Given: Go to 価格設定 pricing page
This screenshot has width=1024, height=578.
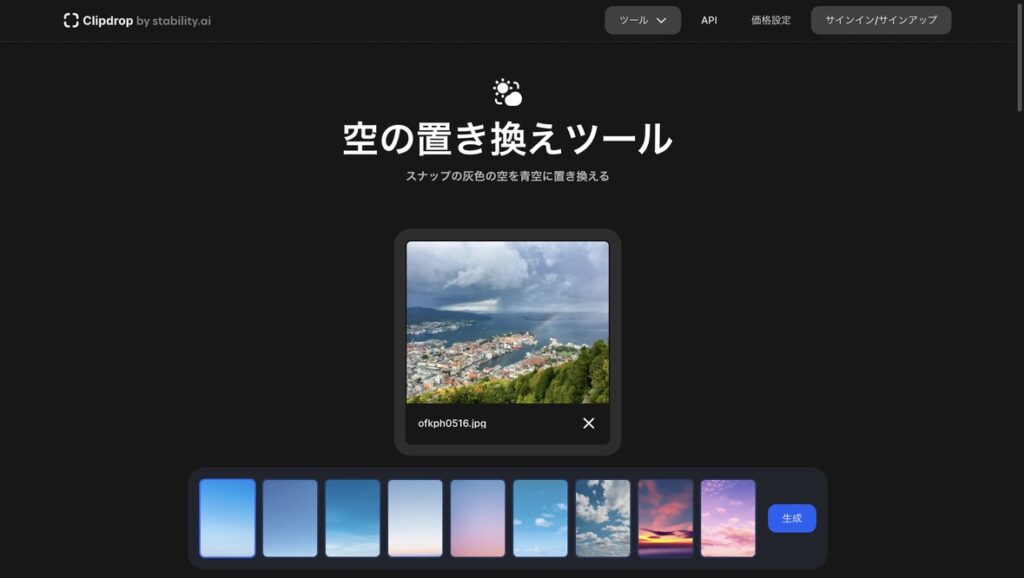Looking at the screenshot, I should pos(771,20).
